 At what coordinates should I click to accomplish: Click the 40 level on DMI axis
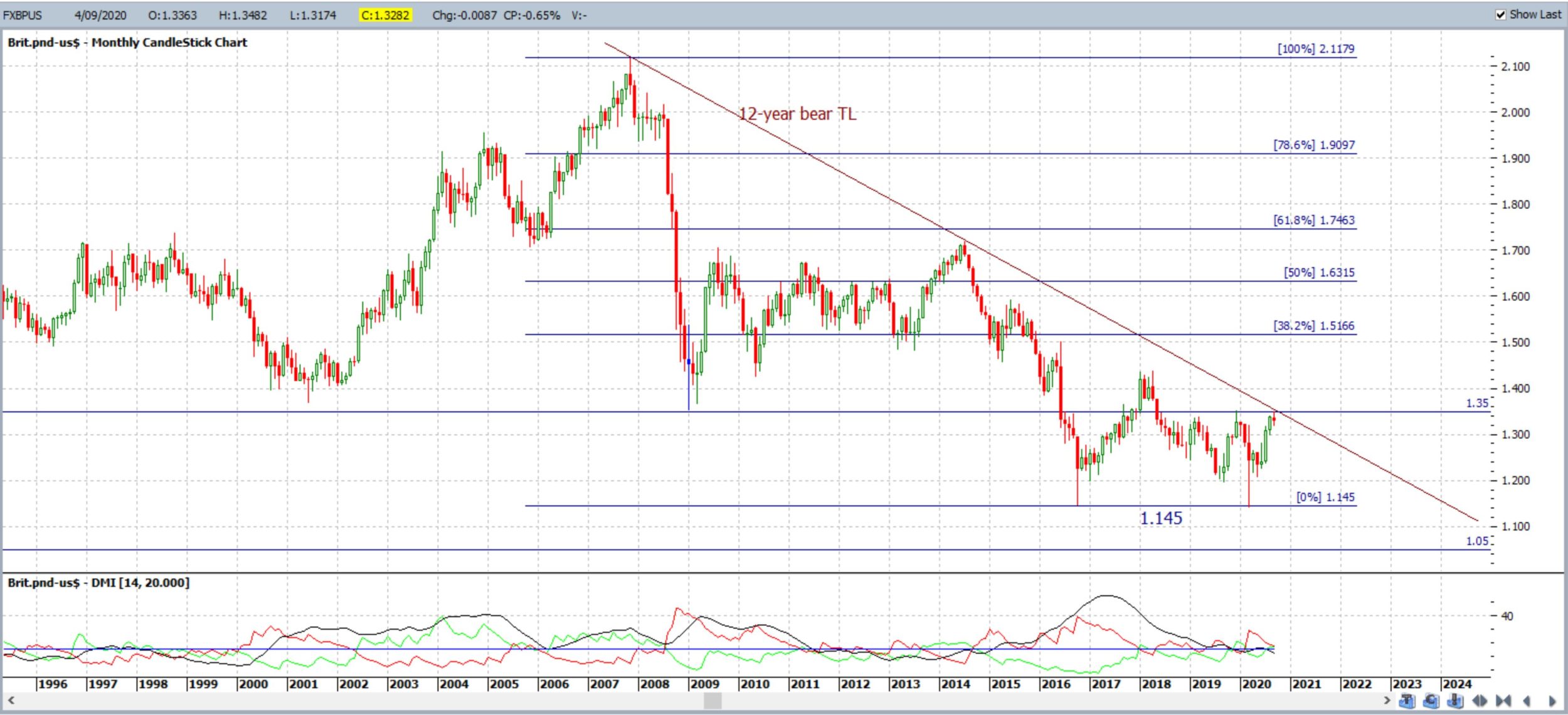click(x=1507, y=617)
